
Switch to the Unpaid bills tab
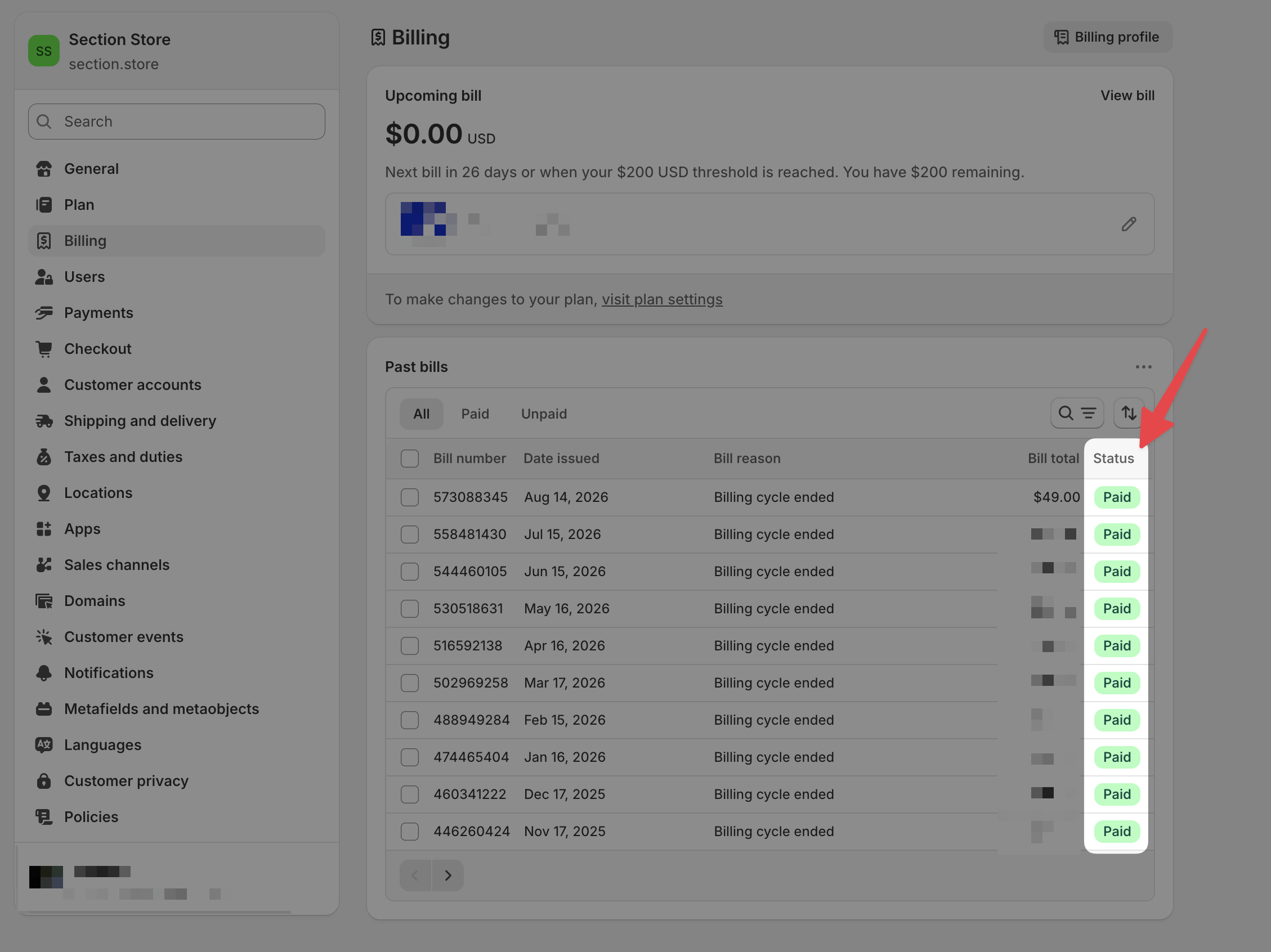pos(544,414)
